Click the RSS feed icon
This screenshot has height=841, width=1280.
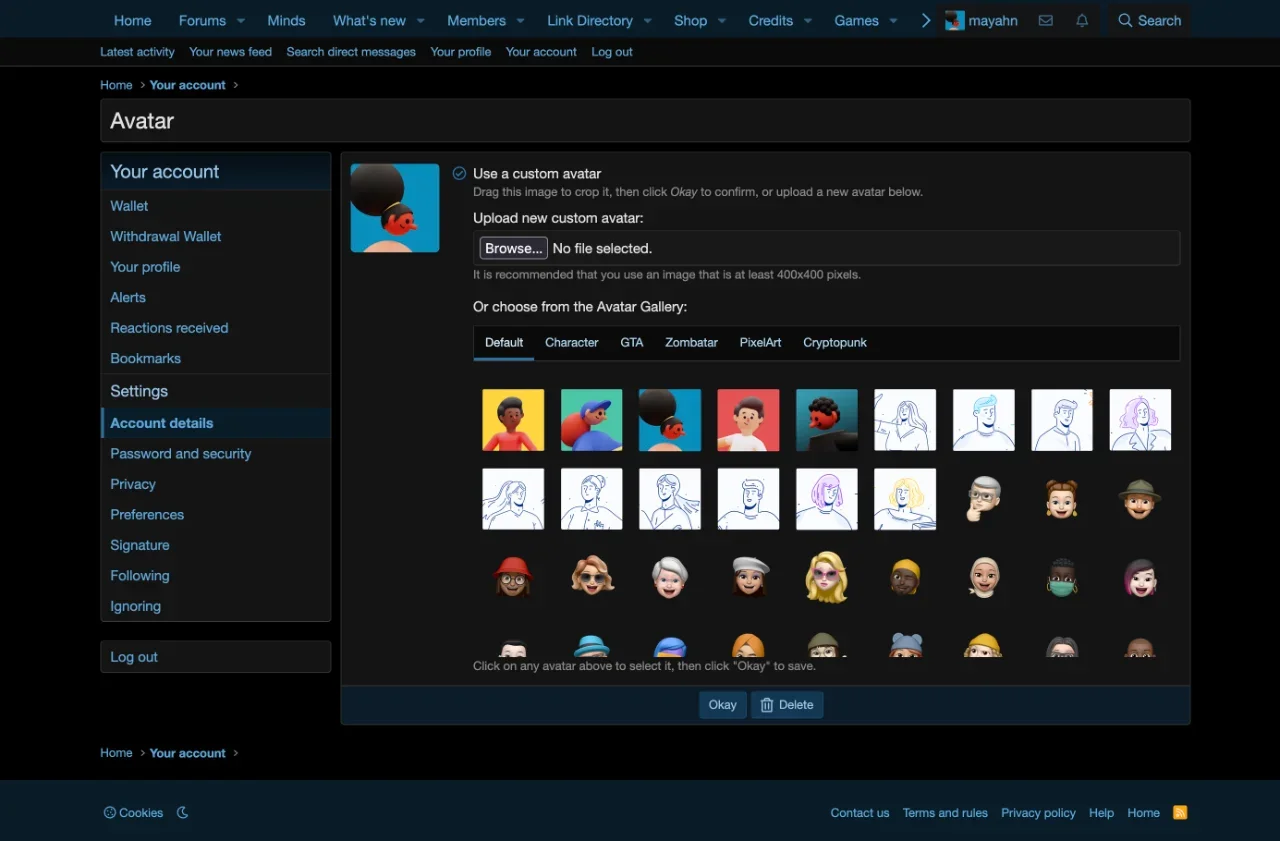pos(1180,812)
